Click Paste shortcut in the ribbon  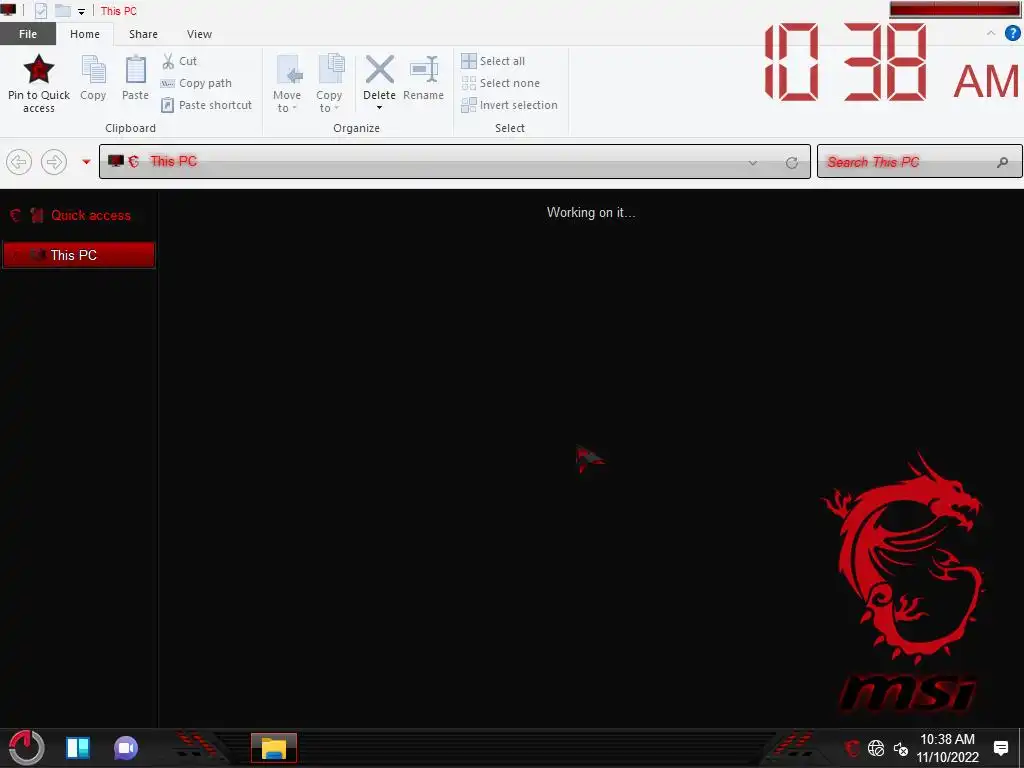click(x=206, y=104)
